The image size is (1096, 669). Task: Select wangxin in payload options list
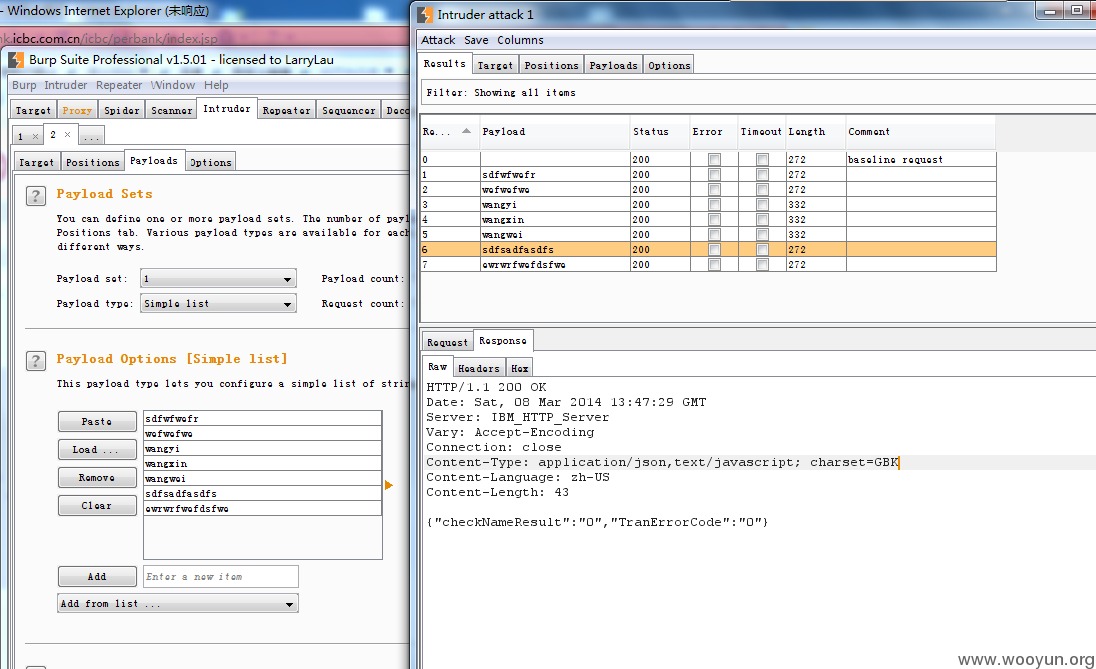coord(262,463)
